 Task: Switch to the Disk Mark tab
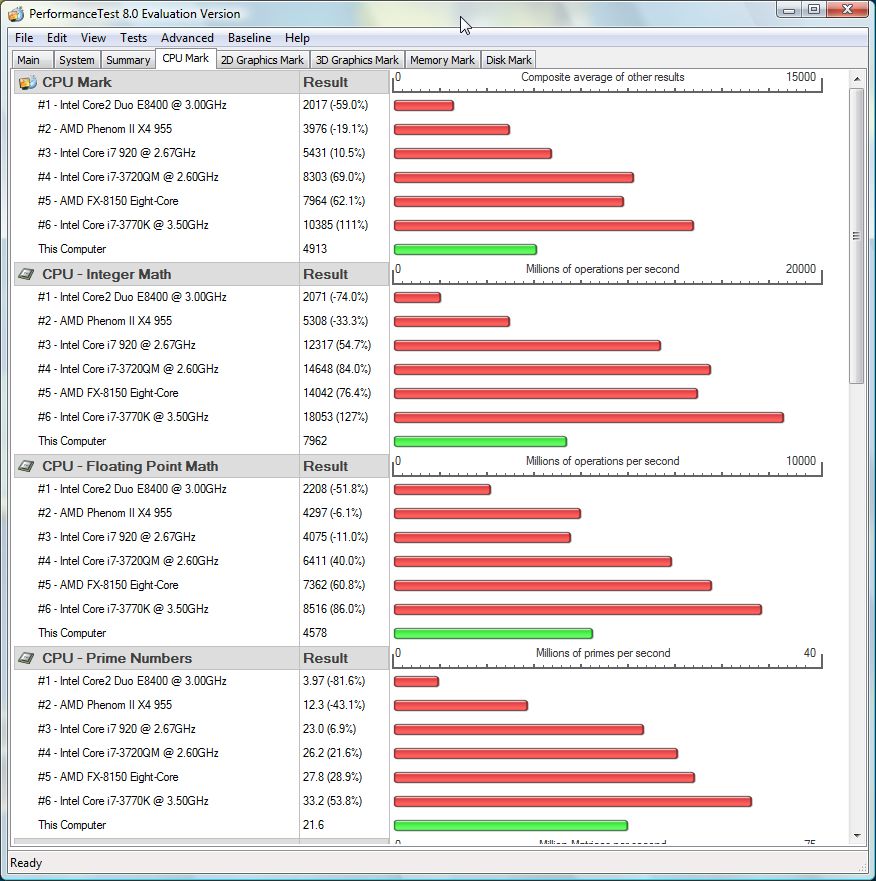[x=509, y=60]
